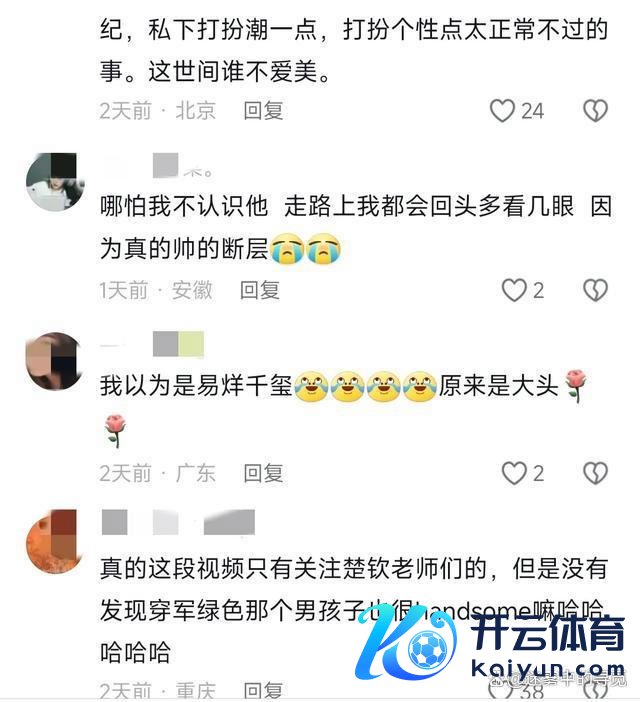This screenshot has height=702, width=640.
Task: Open orange avatar of Chongqing commenter
Action: point(55,538)
